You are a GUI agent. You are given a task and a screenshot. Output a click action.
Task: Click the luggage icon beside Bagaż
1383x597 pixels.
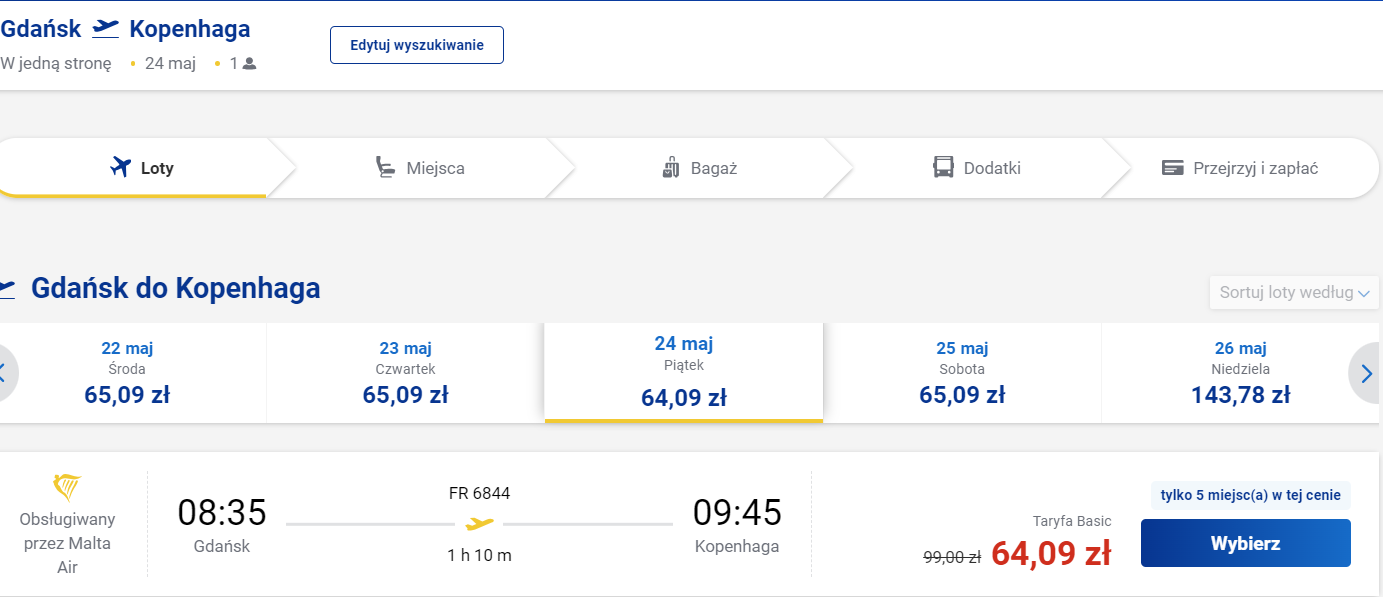point(671,167)
